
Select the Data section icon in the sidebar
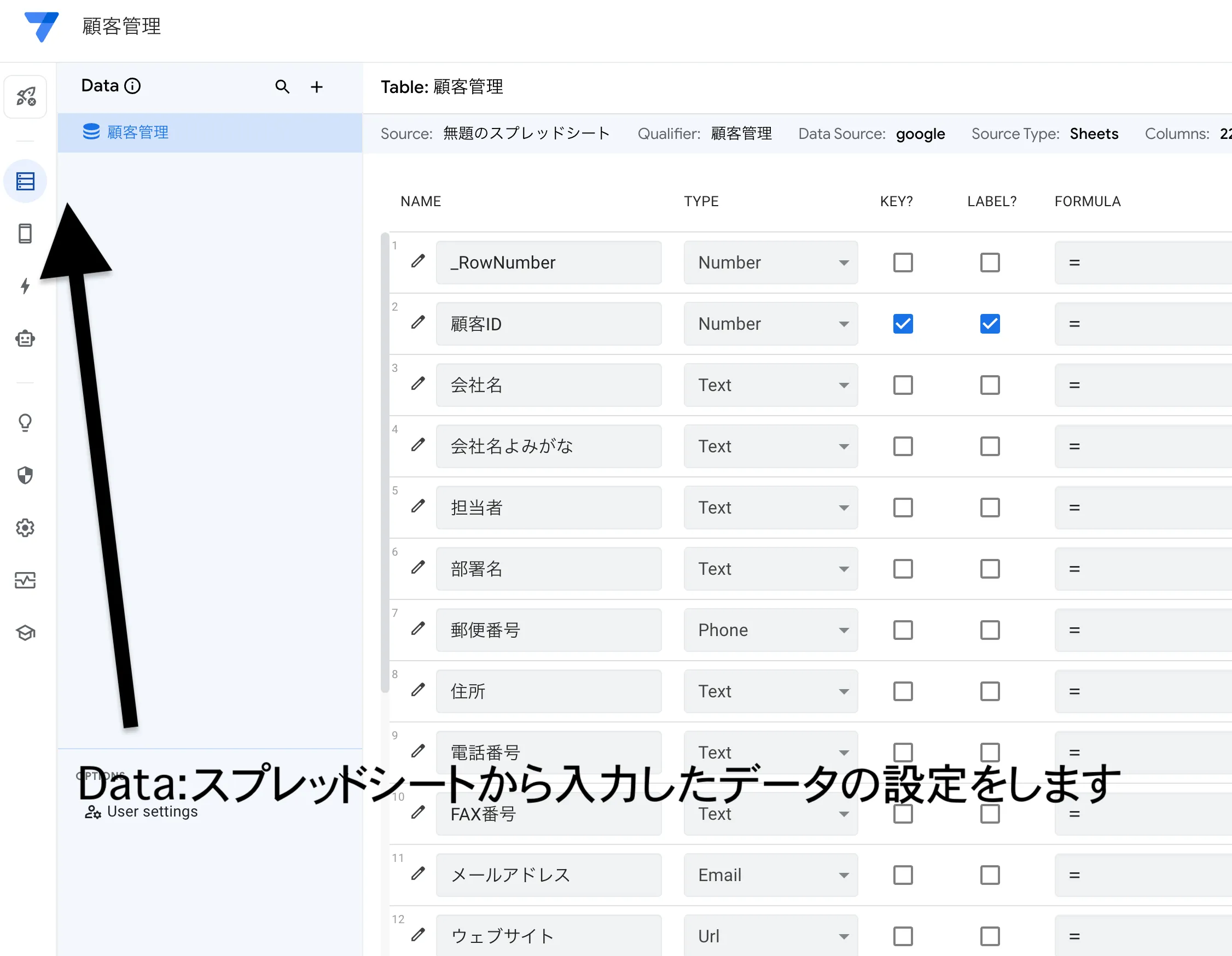[25, 181]
